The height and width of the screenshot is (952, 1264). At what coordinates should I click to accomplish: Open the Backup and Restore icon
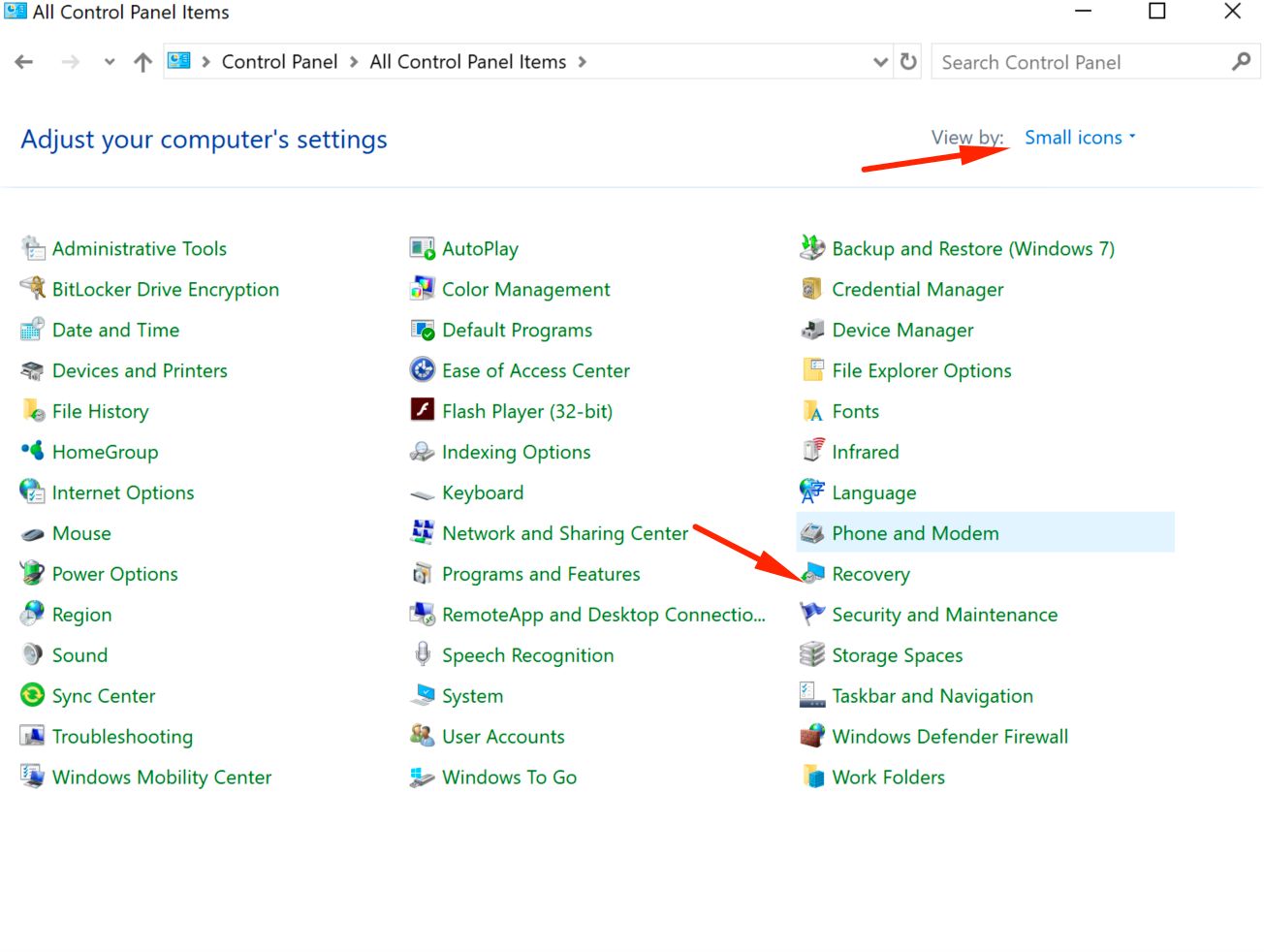click(812, 248)
